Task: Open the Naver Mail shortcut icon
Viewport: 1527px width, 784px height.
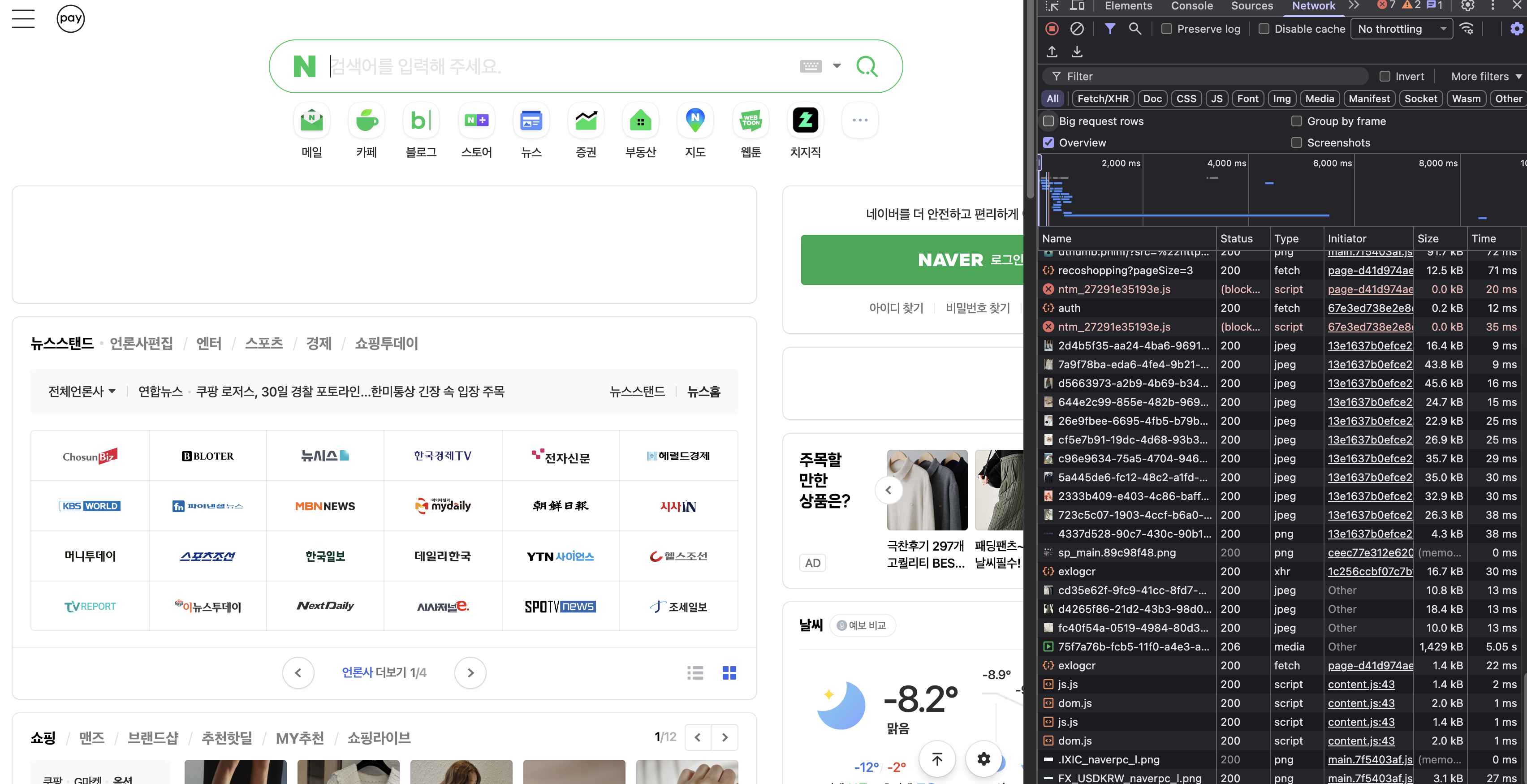Action: 312,121
